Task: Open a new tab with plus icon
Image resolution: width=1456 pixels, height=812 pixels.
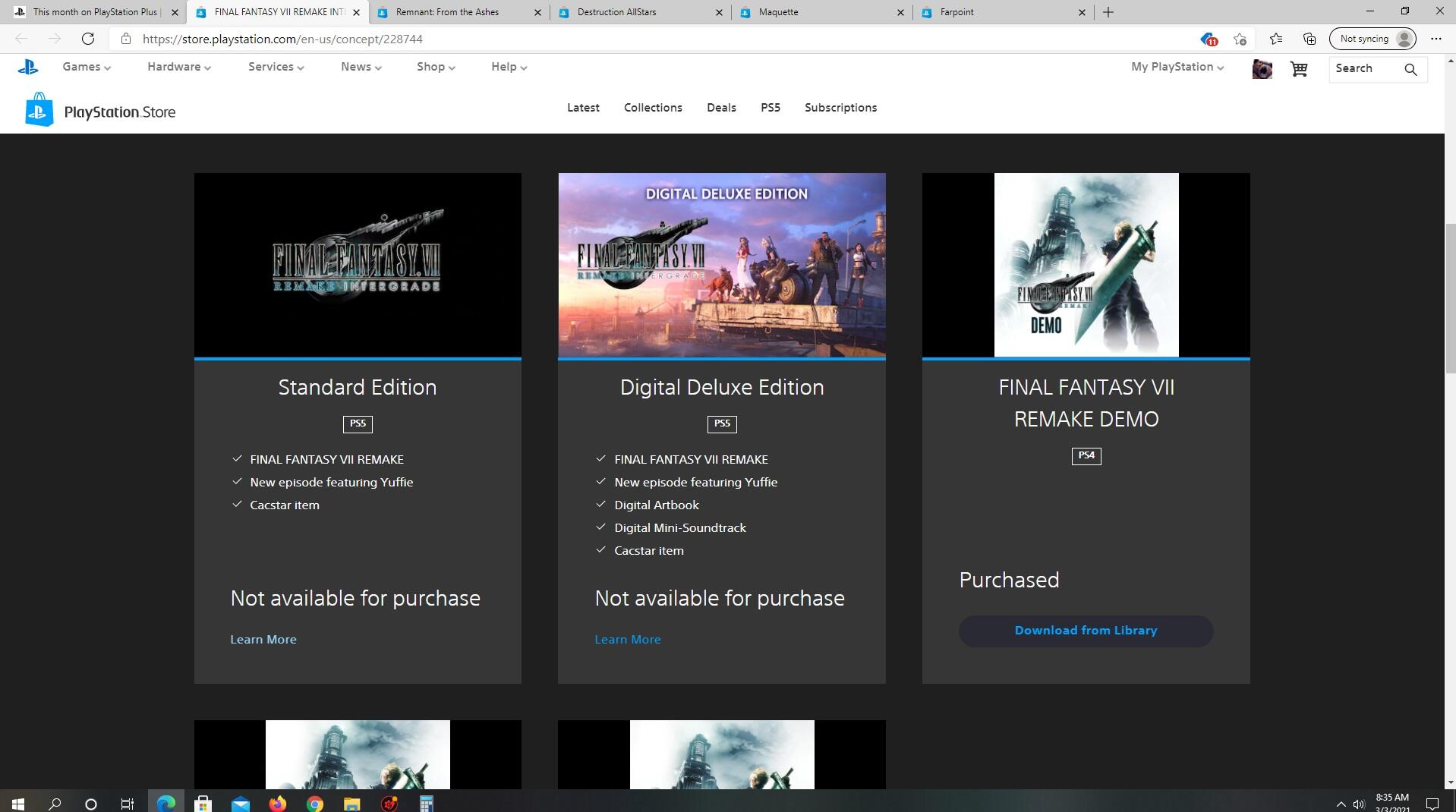Action: click(1108, 12)
